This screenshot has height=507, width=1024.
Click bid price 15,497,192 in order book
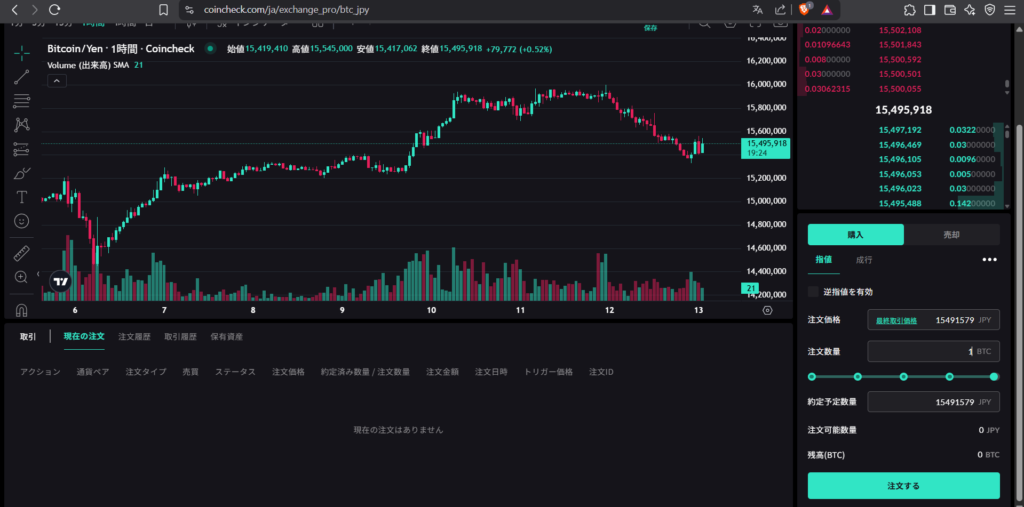[x=900, y=129]
